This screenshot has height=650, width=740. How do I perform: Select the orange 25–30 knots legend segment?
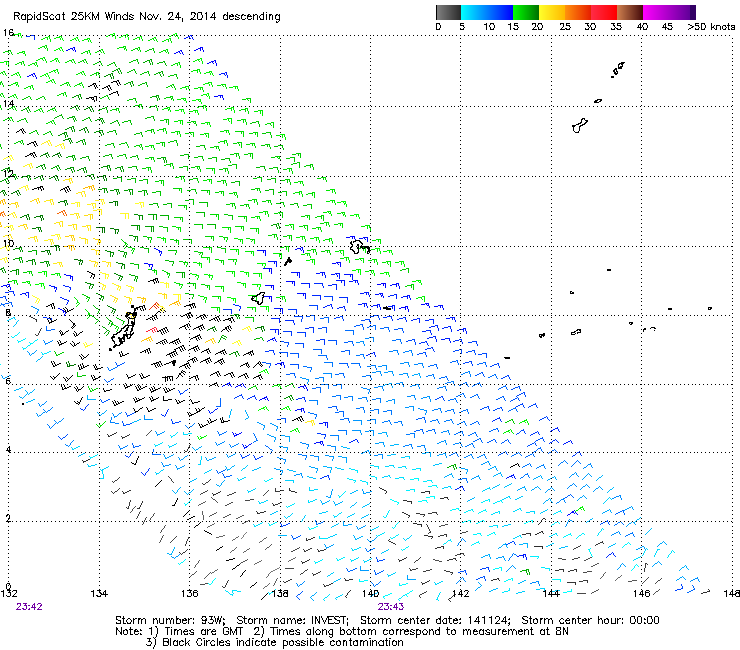point(578,12)
